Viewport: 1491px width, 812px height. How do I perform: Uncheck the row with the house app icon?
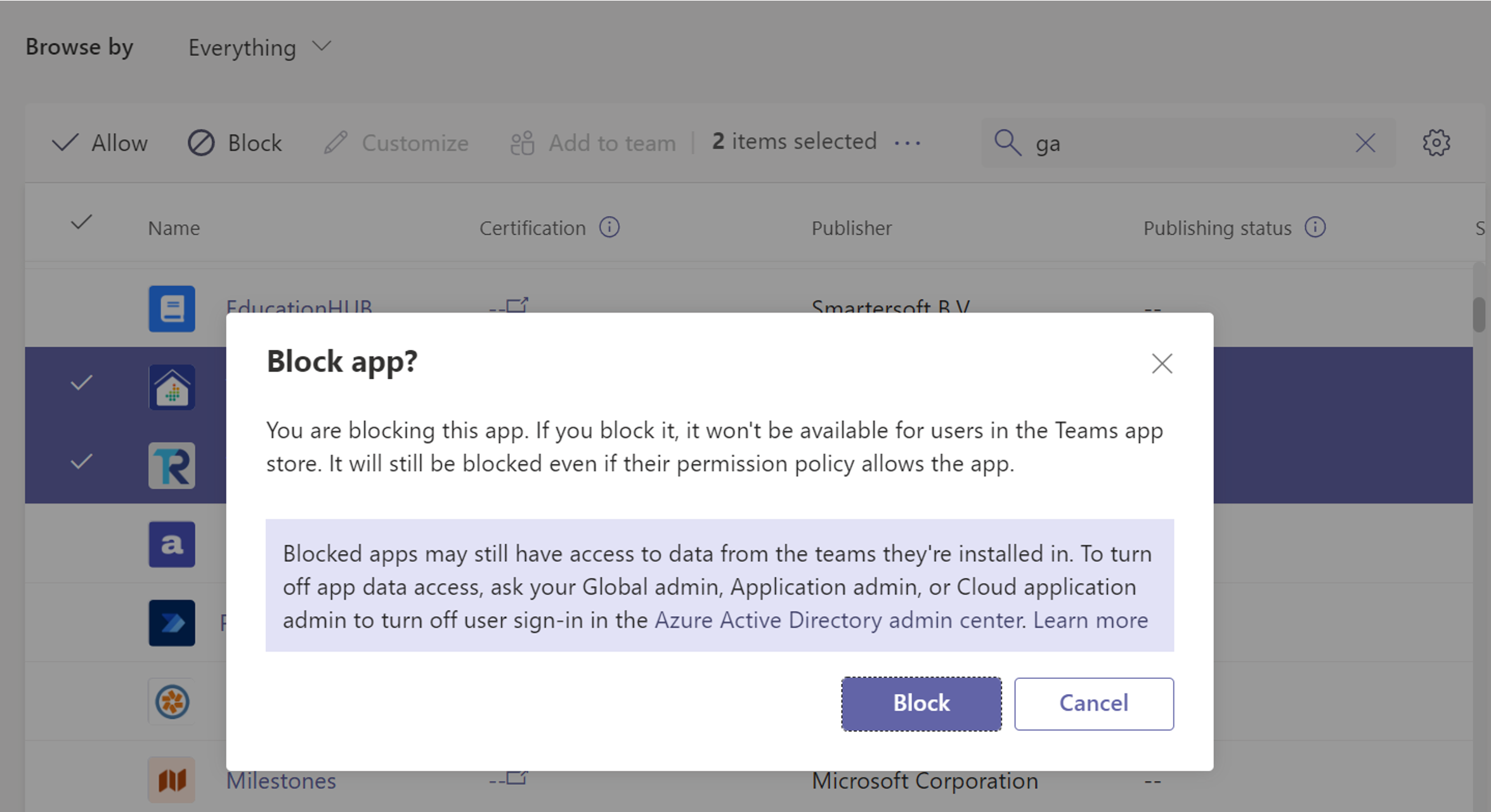click(x=81, y=383)
